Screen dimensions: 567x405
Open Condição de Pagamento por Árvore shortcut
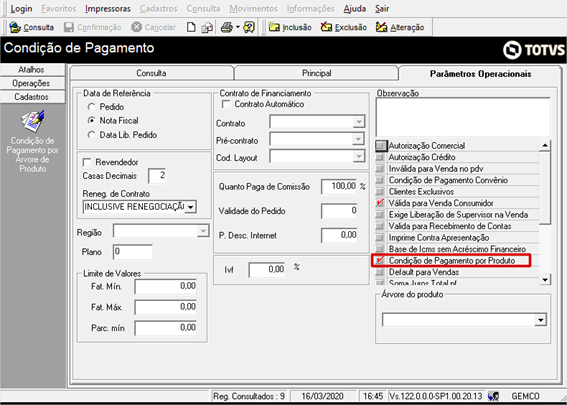click(33, 142)
